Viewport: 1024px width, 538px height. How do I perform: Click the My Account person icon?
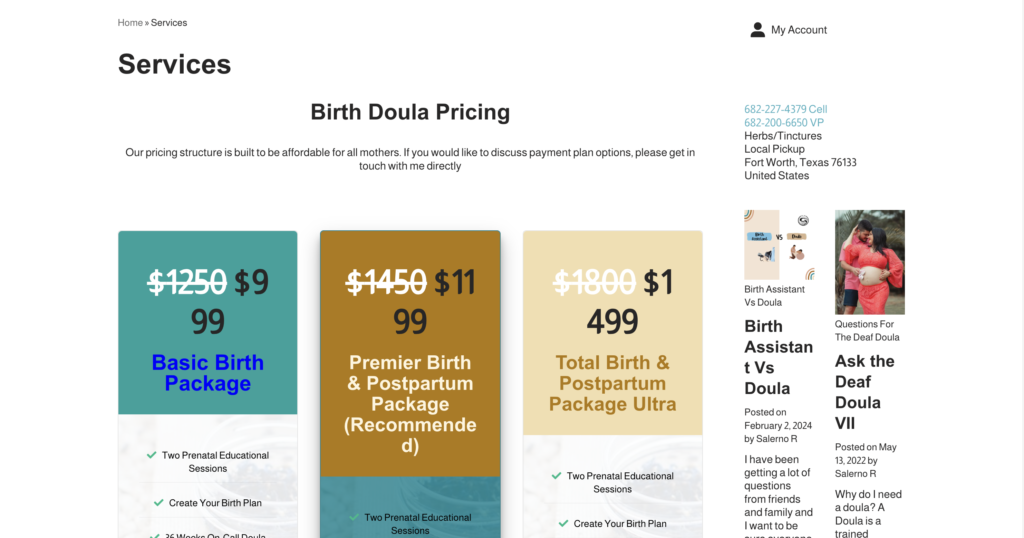coord(757,30)
